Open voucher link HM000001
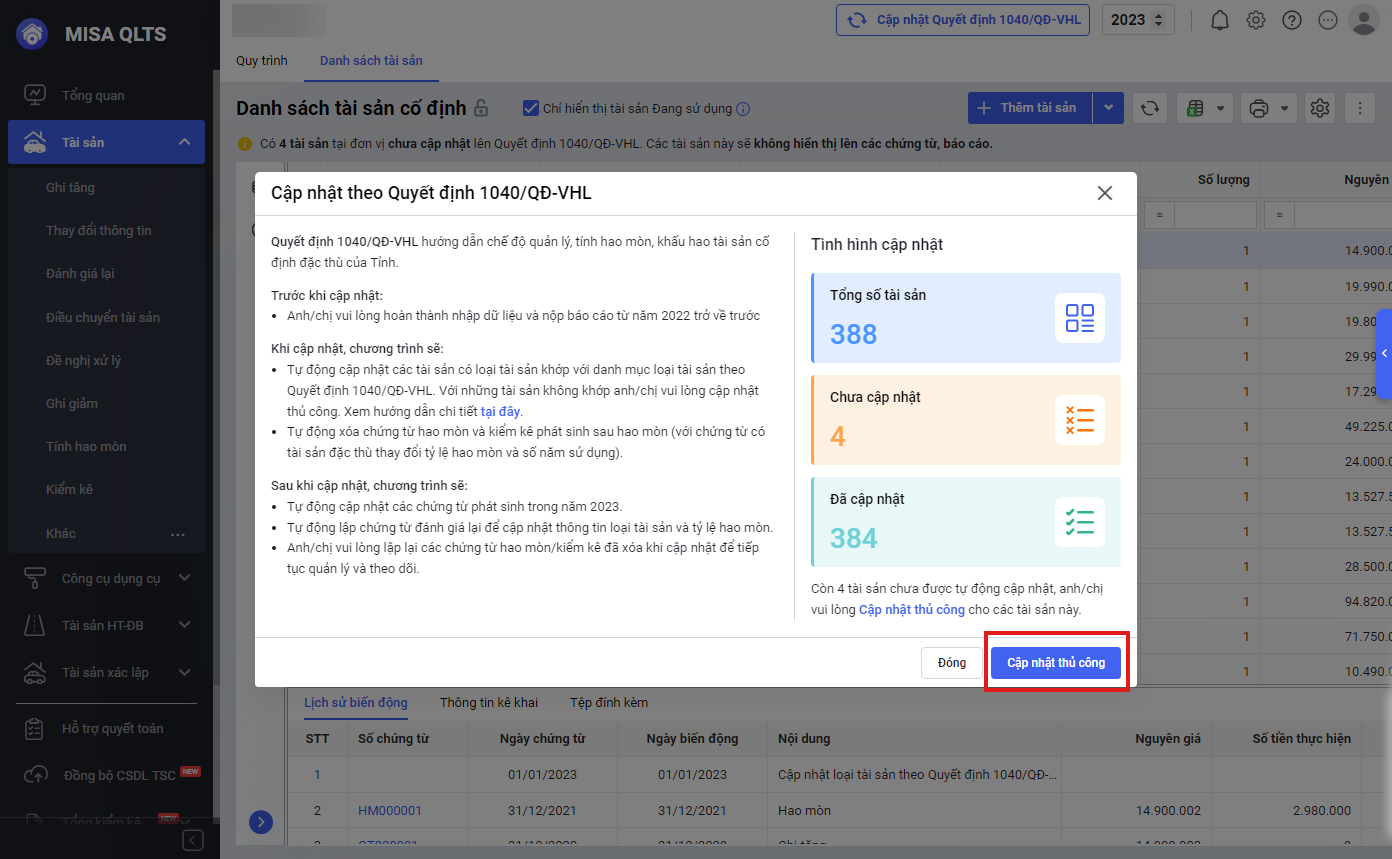Screen dimensions: 1392x859 390,811
